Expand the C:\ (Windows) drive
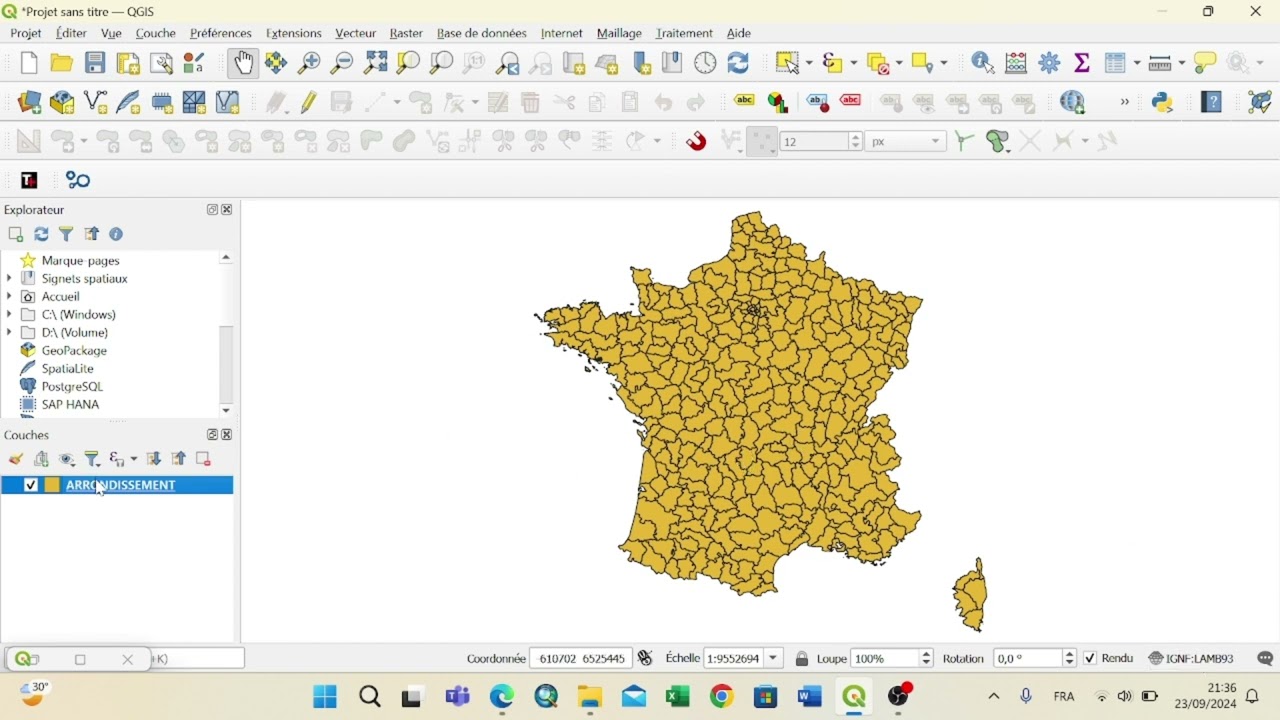The width and height of the screenshot is (1280, 720). tap(11, 316)
